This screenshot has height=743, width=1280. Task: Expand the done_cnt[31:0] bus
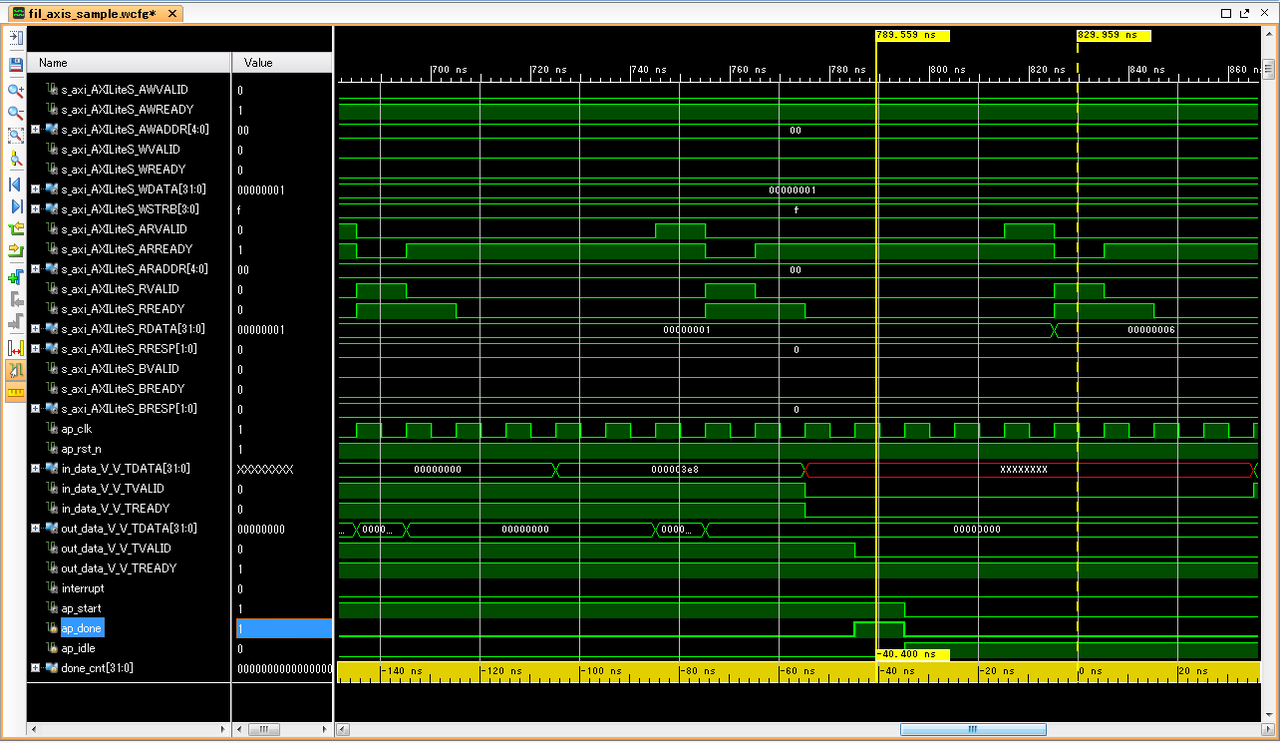pos(35,668)
